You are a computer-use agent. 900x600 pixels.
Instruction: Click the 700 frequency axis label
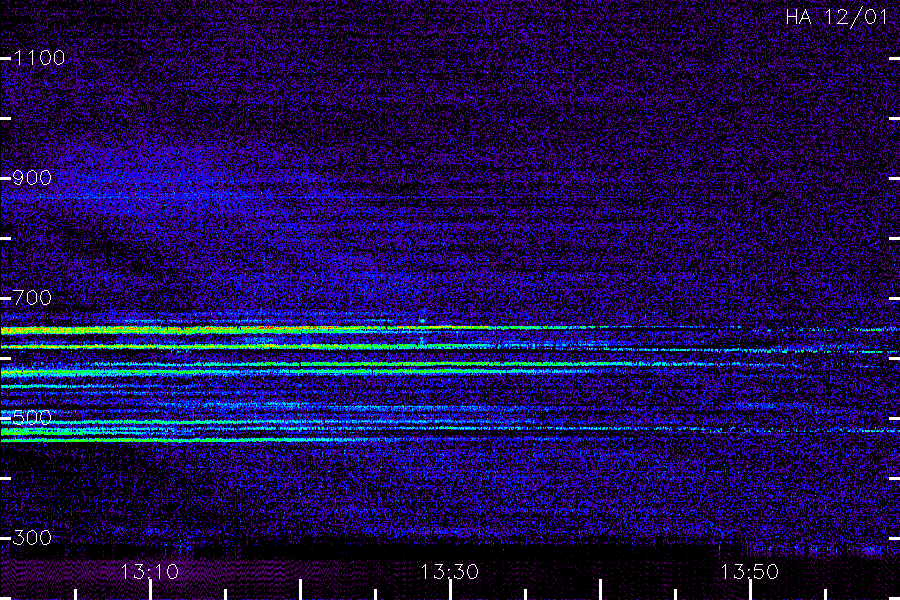[33, 298]
